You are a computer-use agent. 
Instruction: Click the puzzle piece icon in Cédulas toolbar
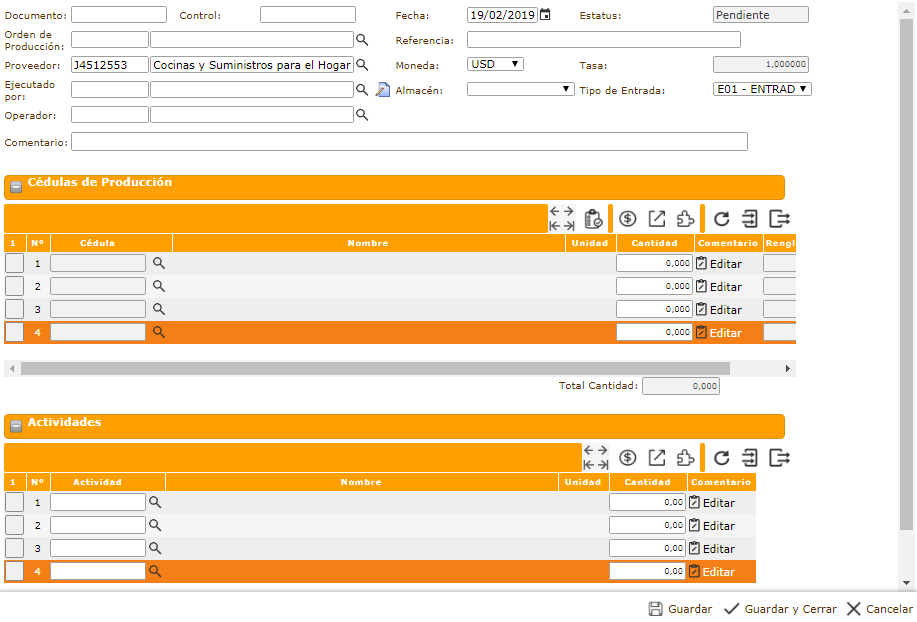pos(685,219)
